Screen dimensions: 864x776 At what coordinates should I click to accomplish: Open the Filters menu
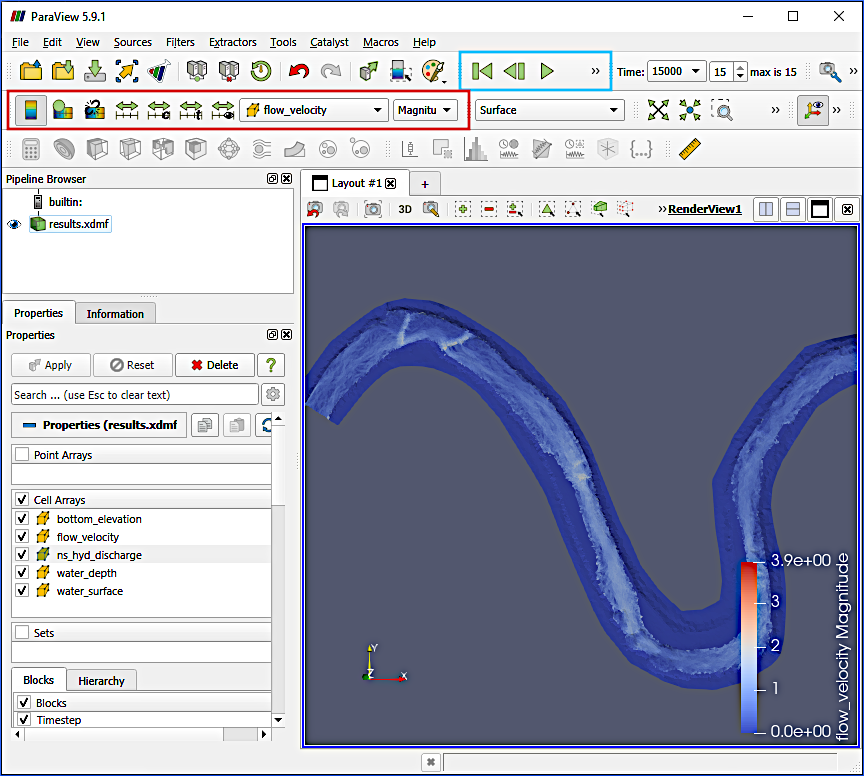(x=180, y=42)
